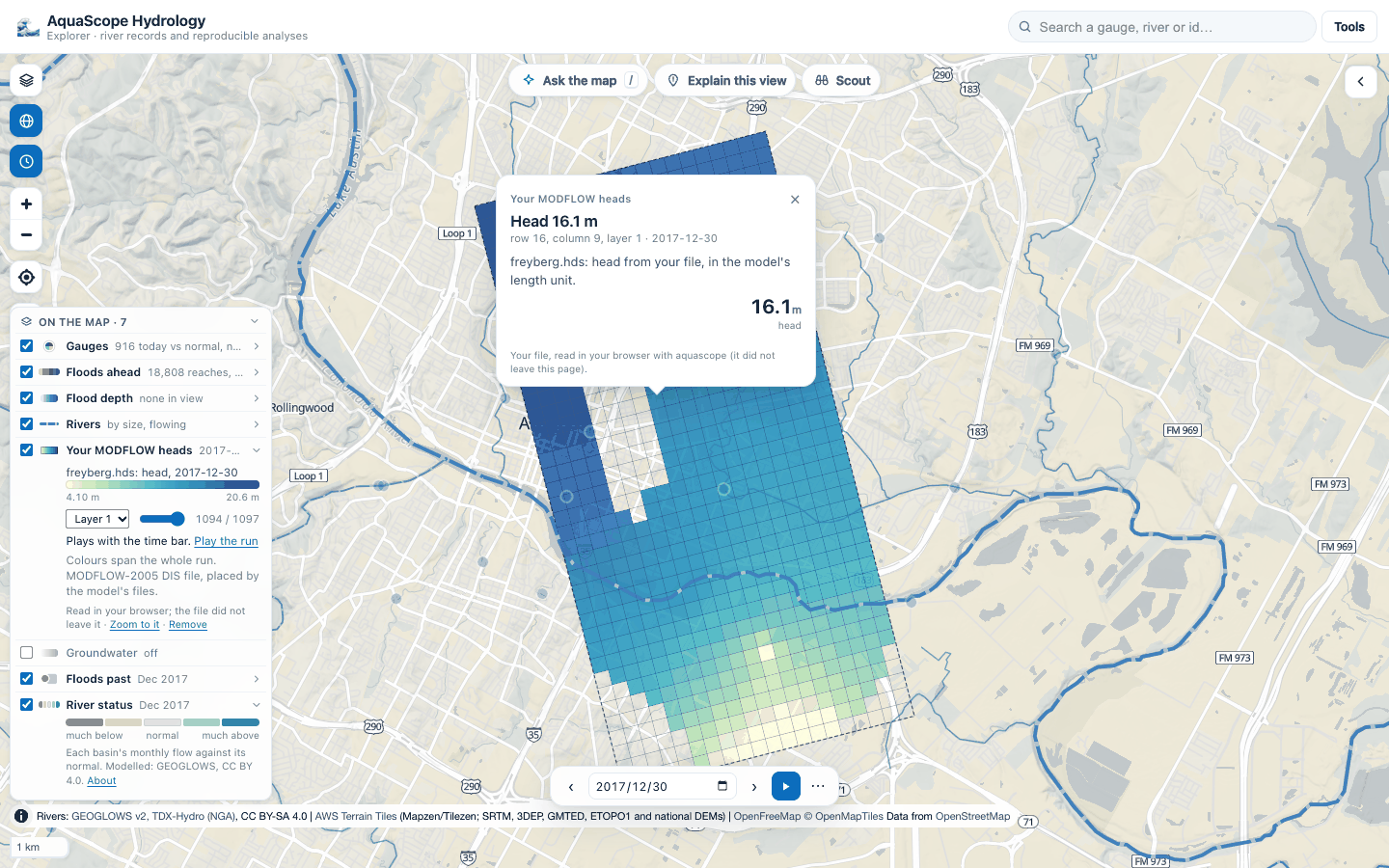Zoom out with the minus button
This screenshot has height=868, width=1389.
tap(26, 235)
